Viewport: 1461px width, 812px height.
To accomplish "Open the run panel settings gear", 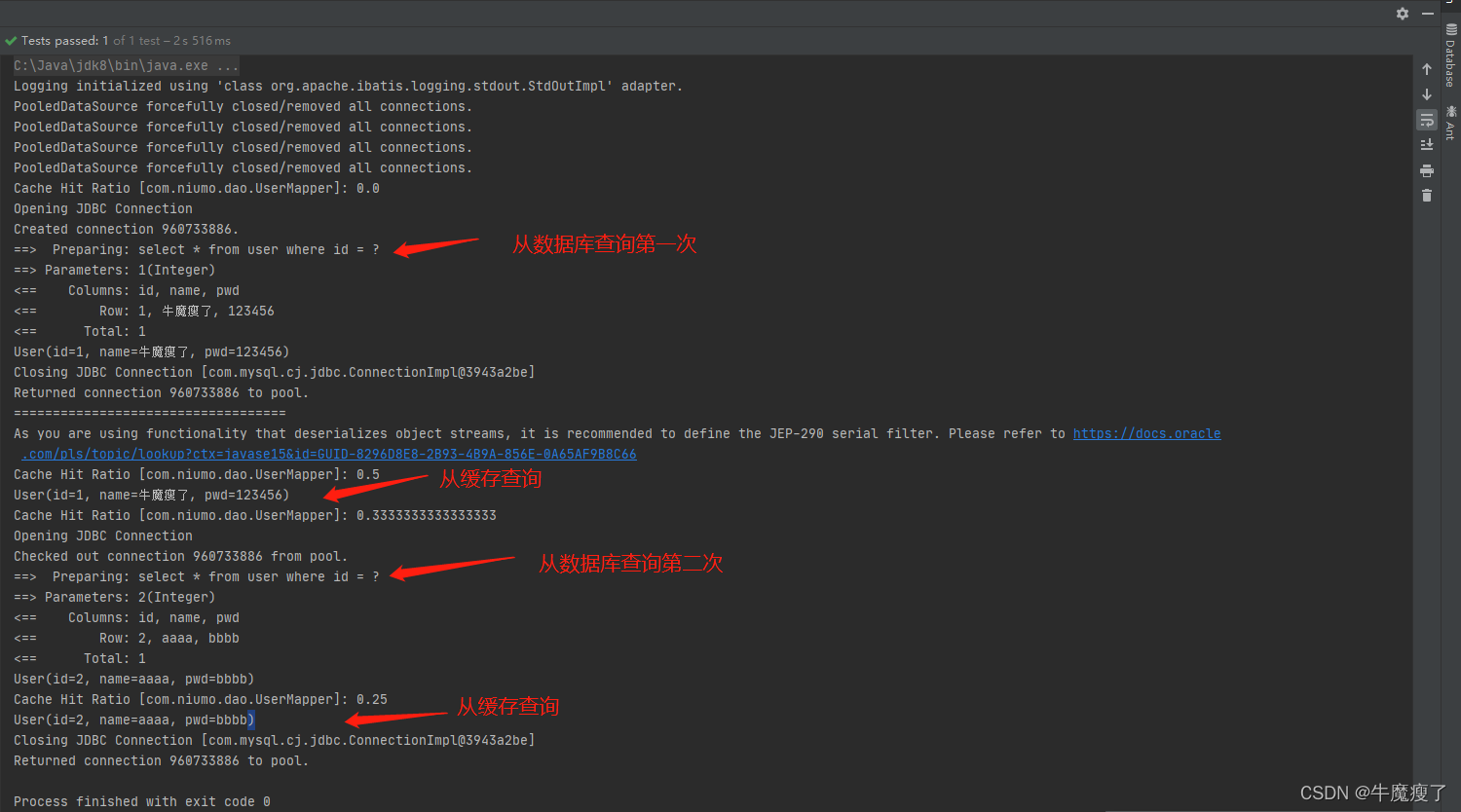I will tap(1403, 14).
